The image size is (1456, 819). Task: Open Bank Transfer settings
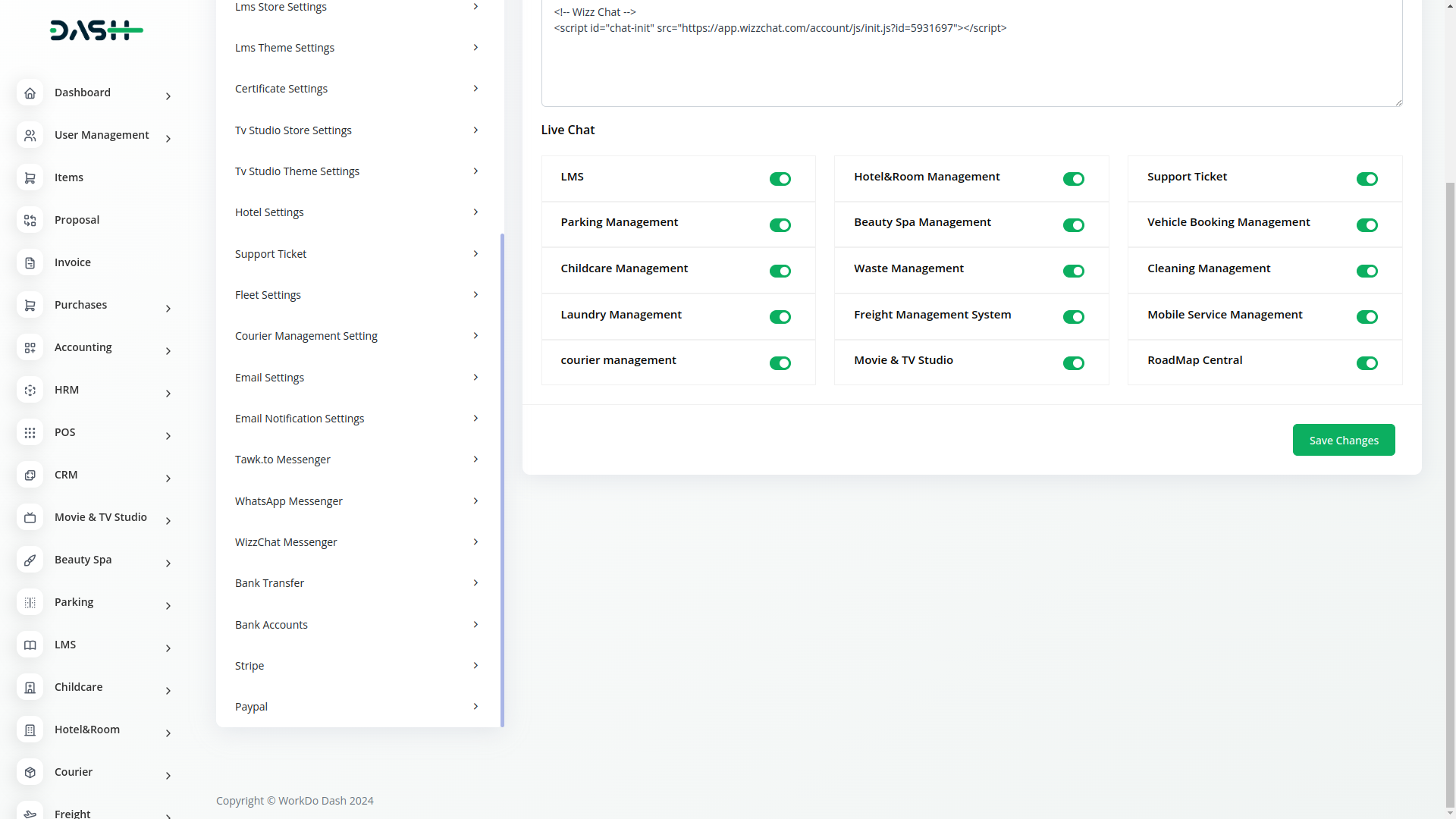[357, 583]
